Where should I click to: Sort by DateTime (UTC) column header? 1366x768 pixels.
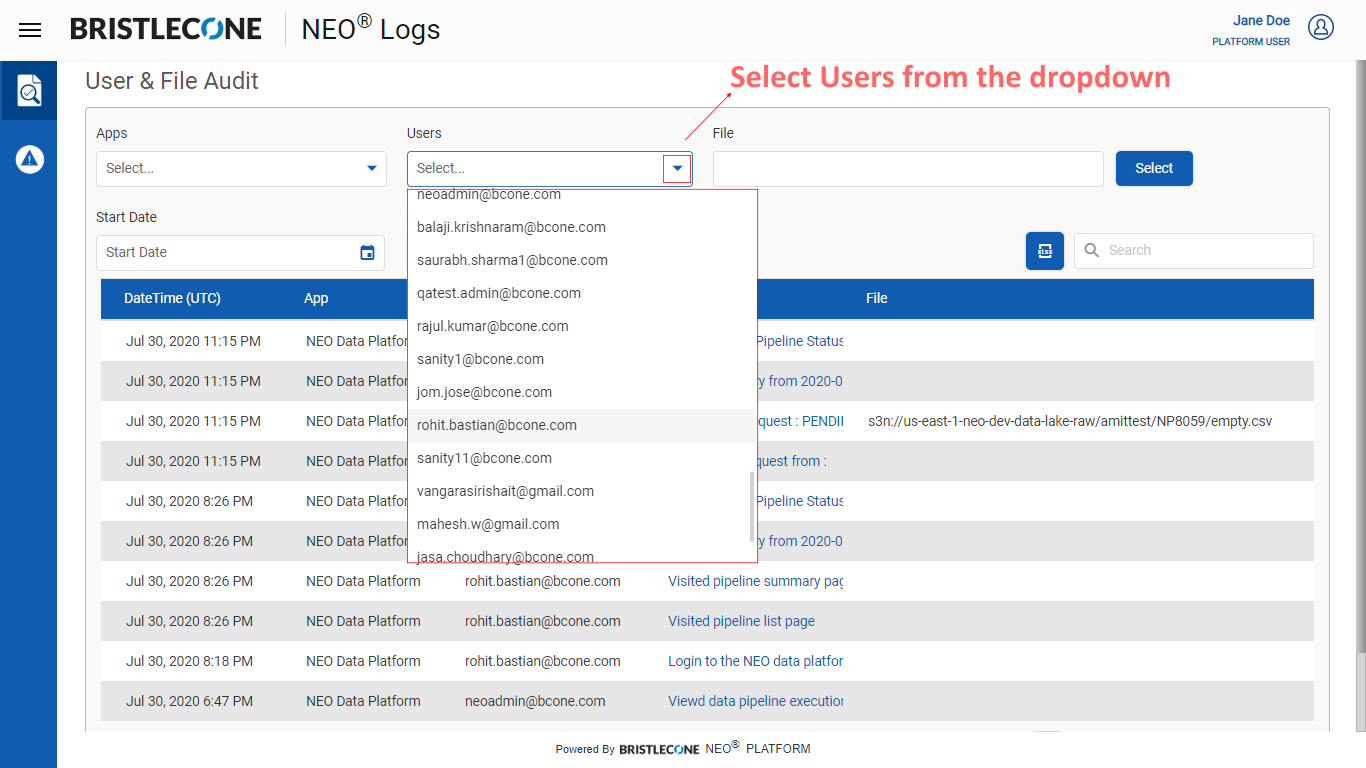point(172,298)
